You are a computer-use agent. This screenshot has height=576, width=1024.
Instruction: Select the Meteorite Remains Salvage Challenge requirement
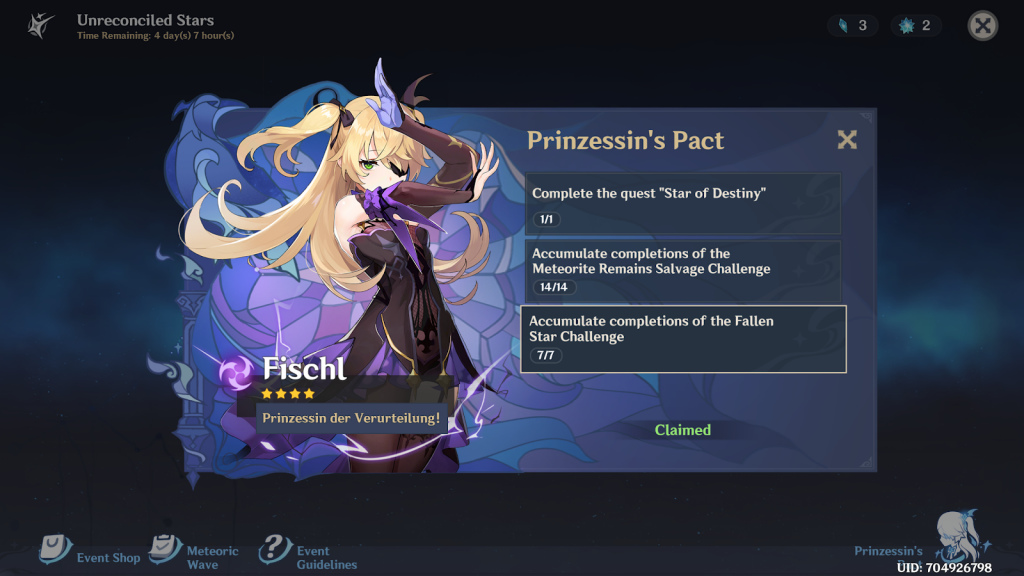click(682, 271)
